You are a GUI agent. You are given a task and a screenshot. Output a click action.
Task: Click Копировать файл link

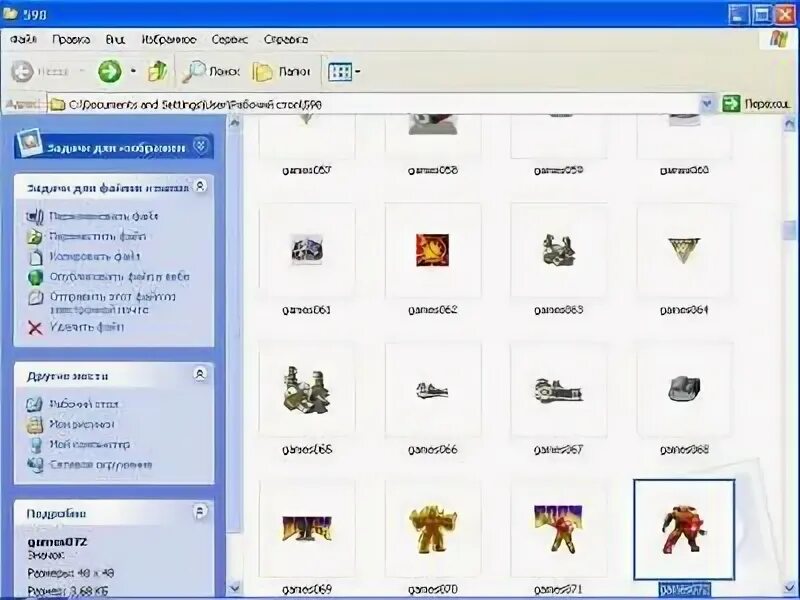[95, 257]
